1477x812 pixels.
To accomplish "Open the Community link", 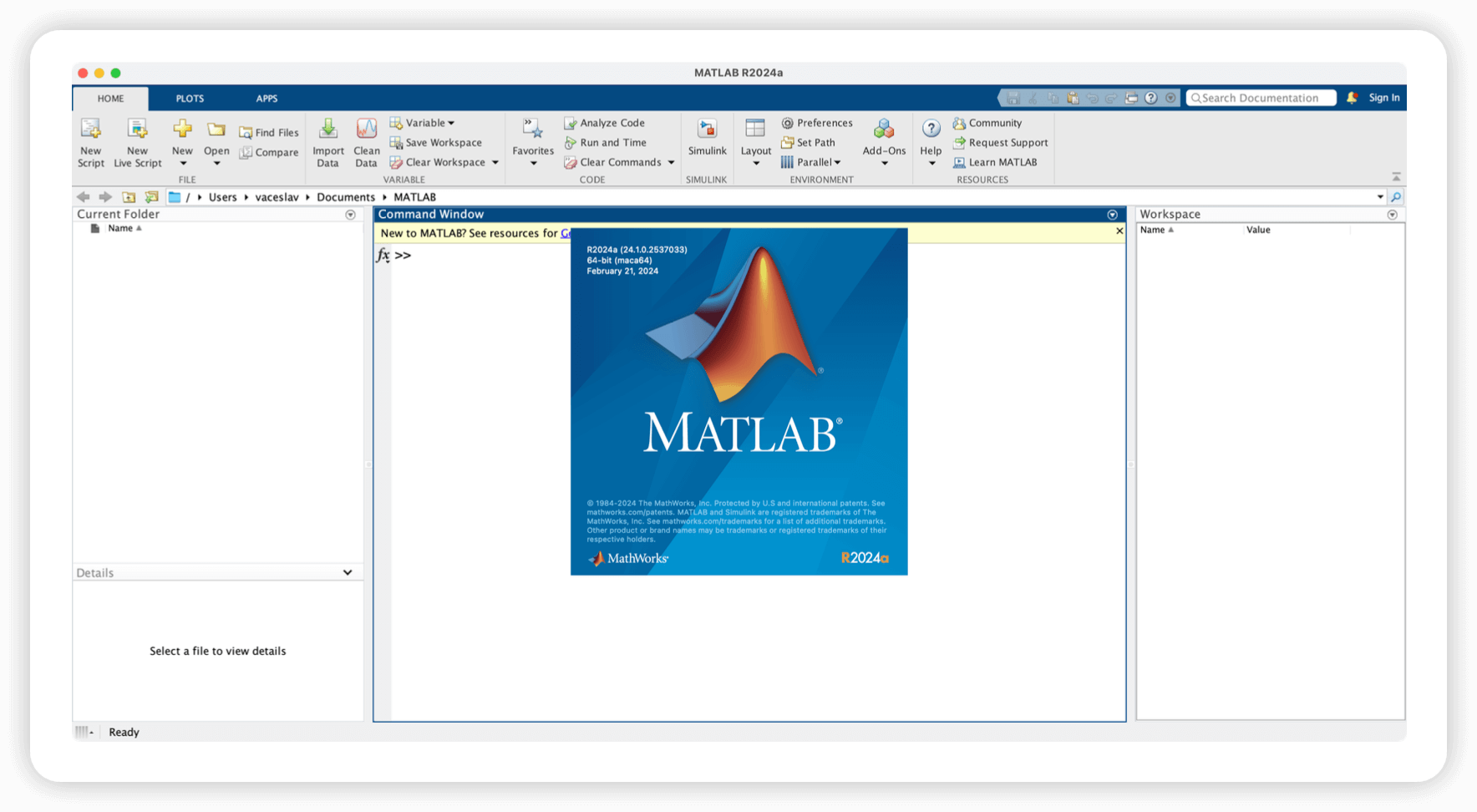I will pos(987,123).
